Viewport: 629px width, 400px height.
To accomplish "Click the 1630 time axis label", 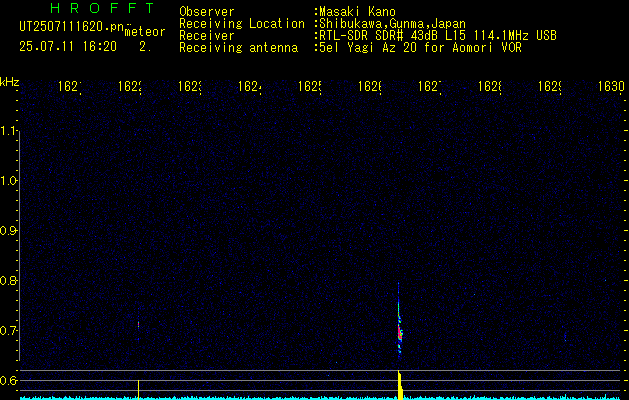I will [x=611, y=87].
